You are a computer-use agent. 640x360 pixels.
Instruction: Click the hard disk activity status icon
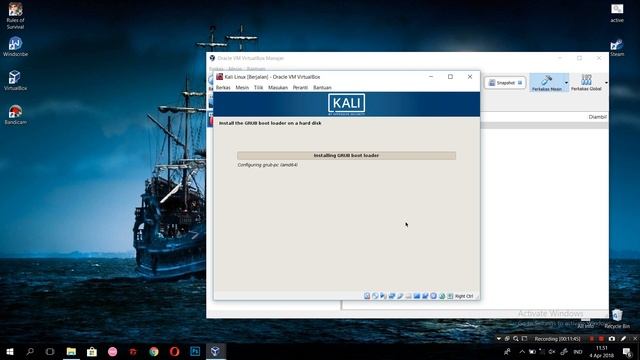[367, 296]
